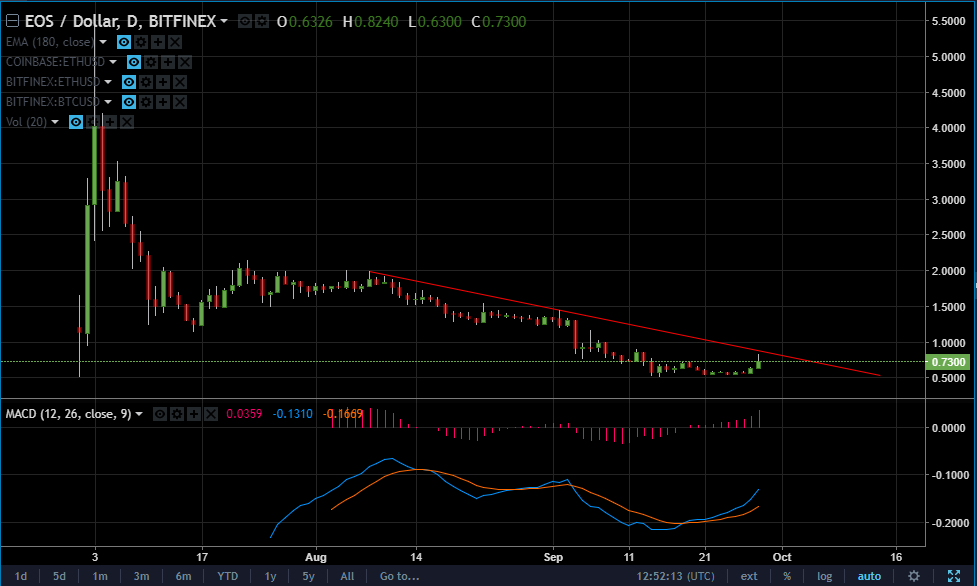This screenshot has height=586, width=977.
Task: Open the MACD indicator settings gear
Action: pos(177,414)
